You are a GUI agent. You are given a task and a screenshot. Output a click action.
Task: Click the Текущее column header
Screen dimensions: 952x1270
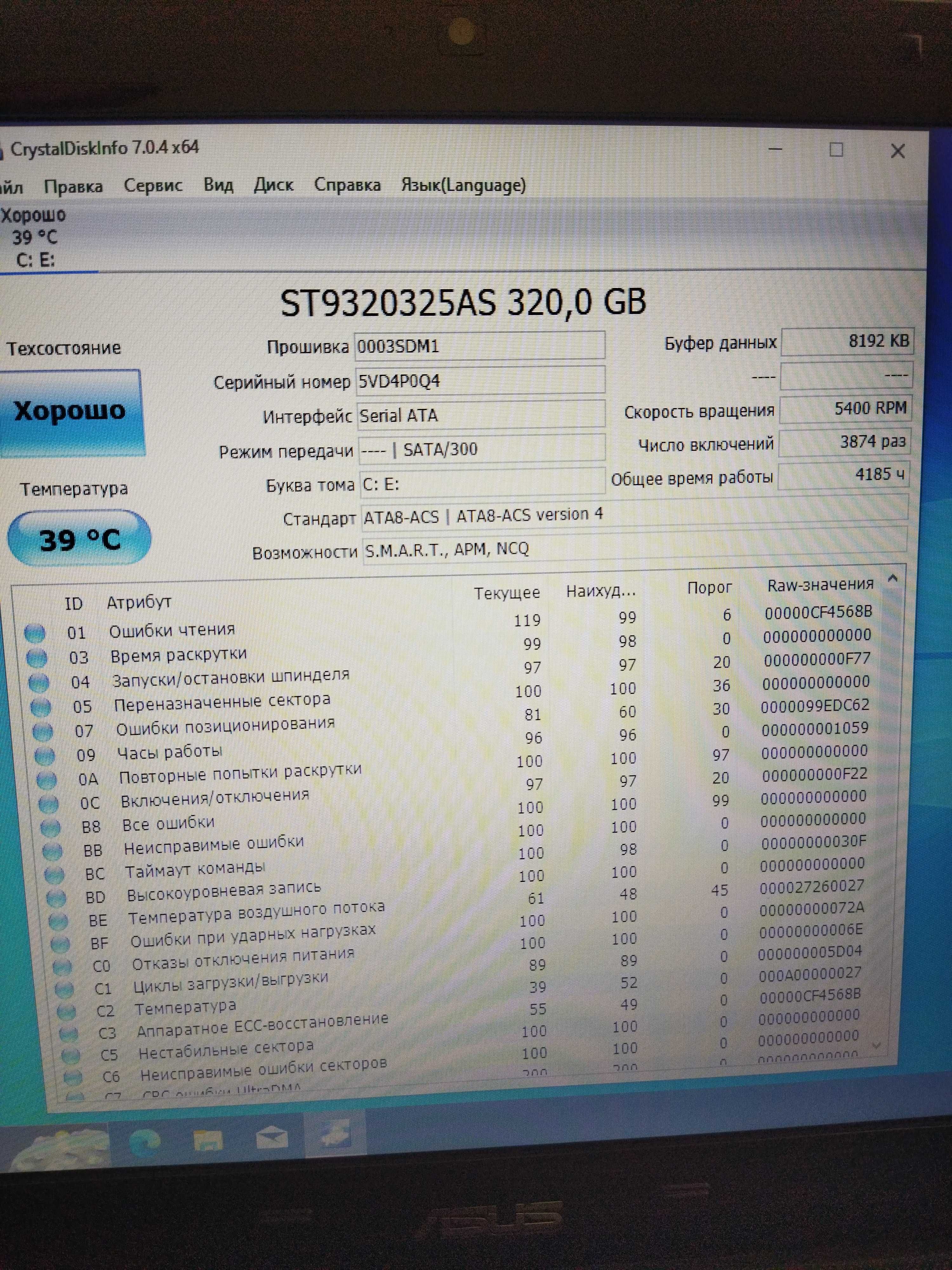click(507, 593)
